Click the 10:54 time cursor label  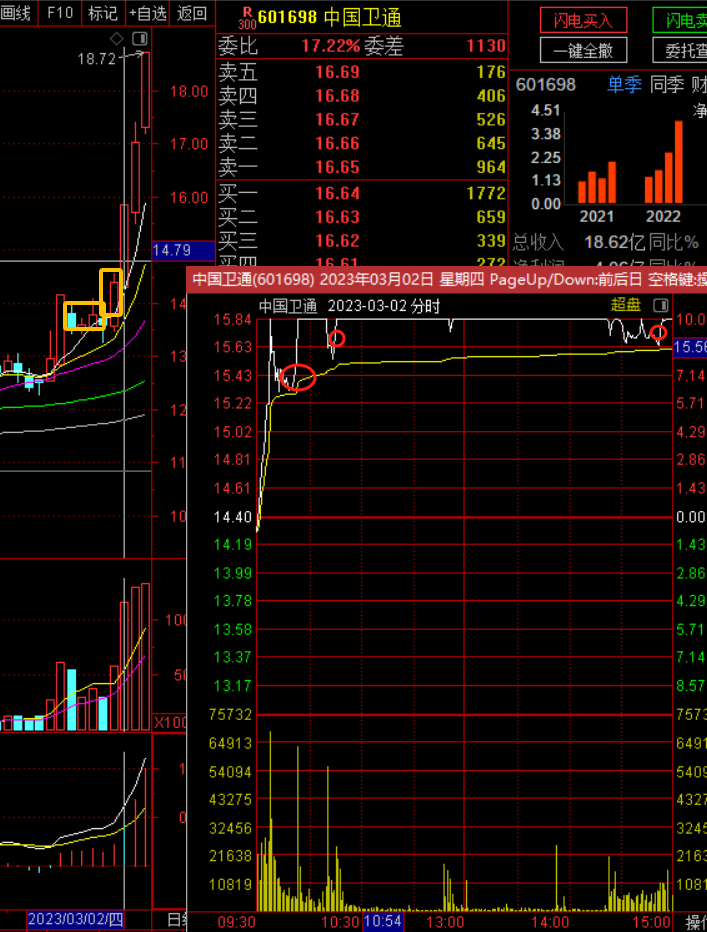click(383, 921)
